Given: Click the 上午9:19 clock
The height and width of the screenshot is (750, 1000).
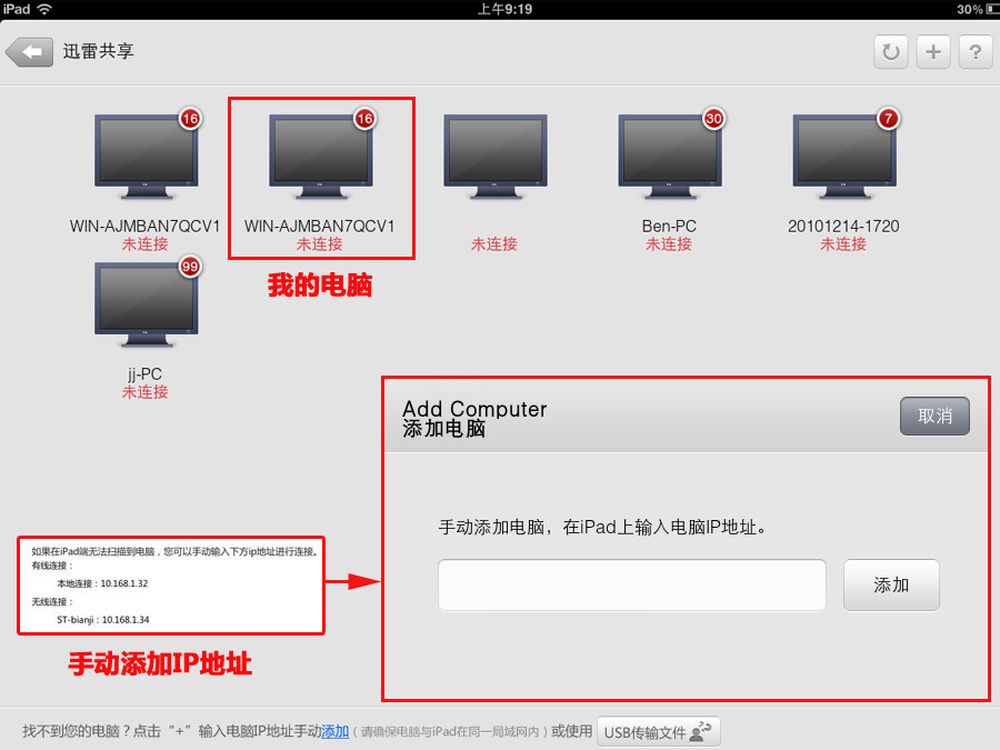Looking at the screenshot, I should pos(504,9).
